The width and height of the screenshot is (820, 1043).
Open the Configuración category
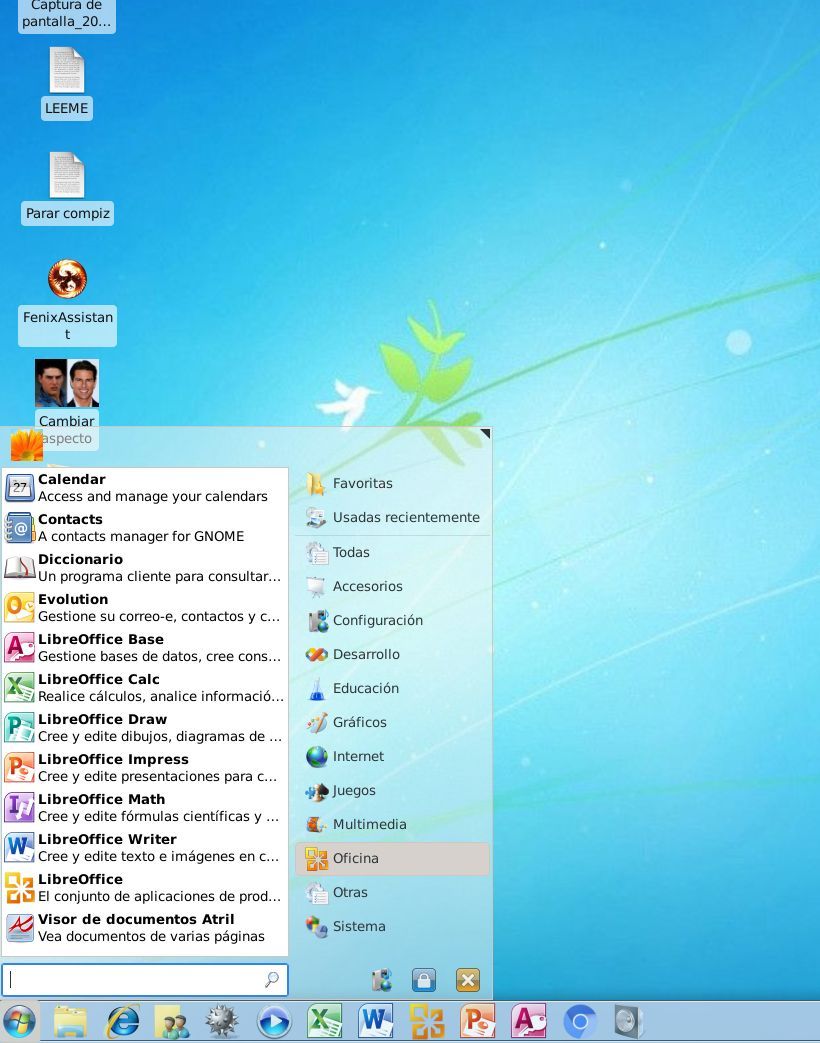pyautogui.click(x=392, y=620)
